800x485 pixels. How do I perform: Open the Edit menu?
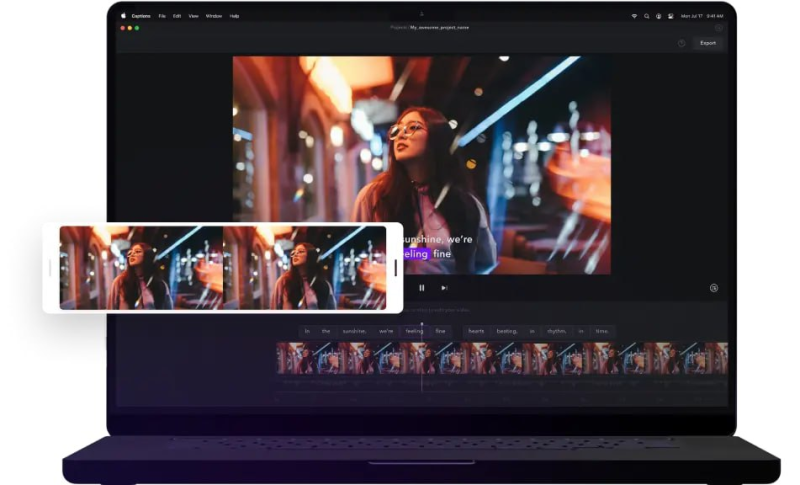coord(177,16)
